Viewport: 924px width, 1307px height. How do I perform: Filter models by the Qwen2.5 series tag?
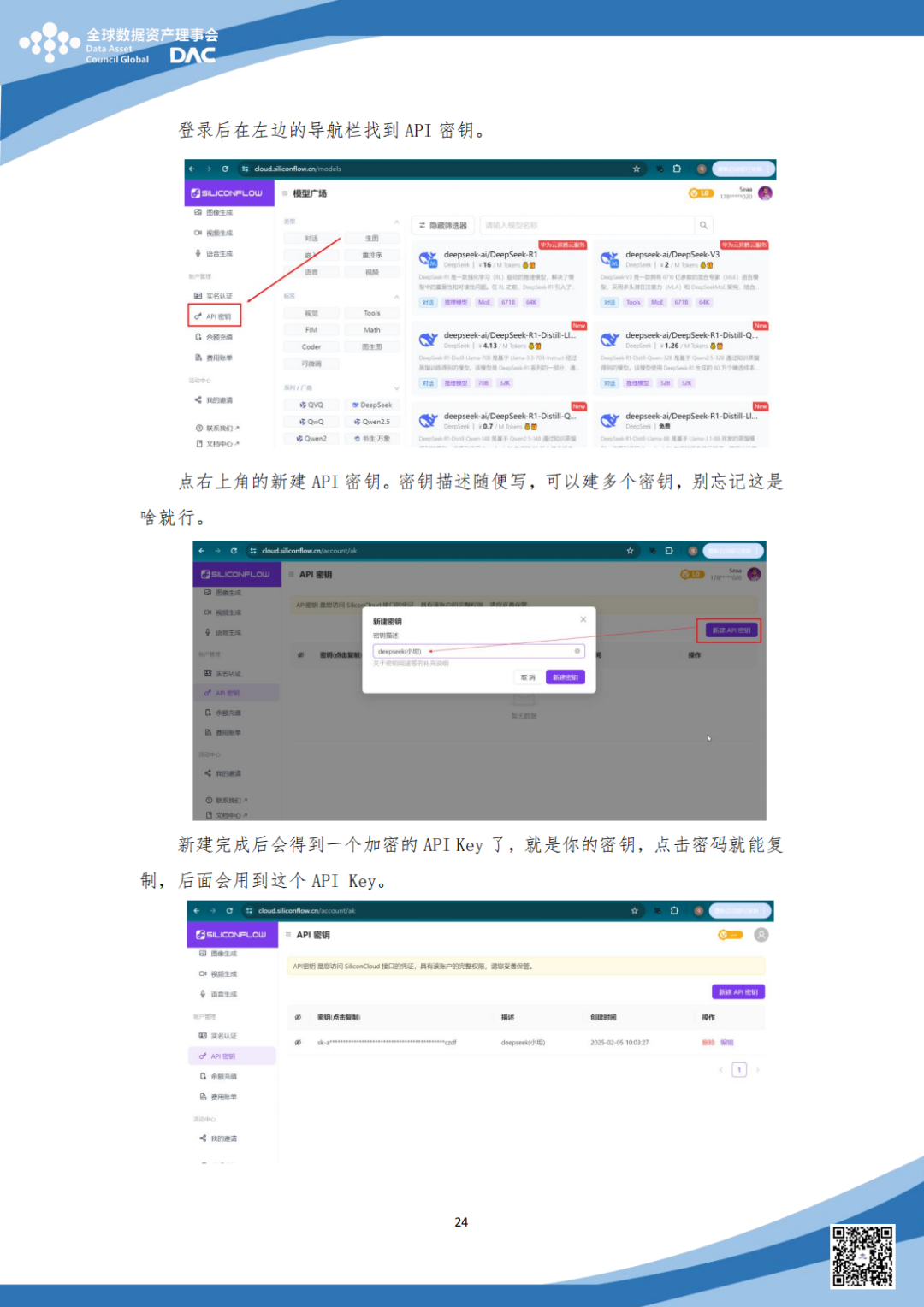[x=372, y=422]
